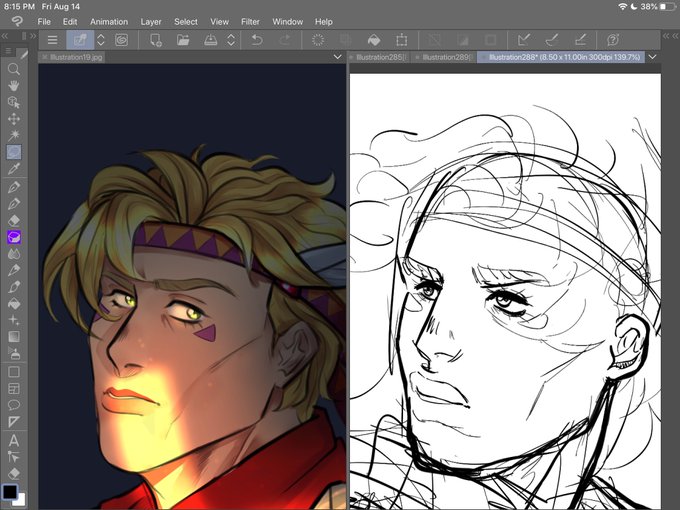The height and width of the screenshot is (510, 680).
Task: Open the View menu
Action: point(219,22)
